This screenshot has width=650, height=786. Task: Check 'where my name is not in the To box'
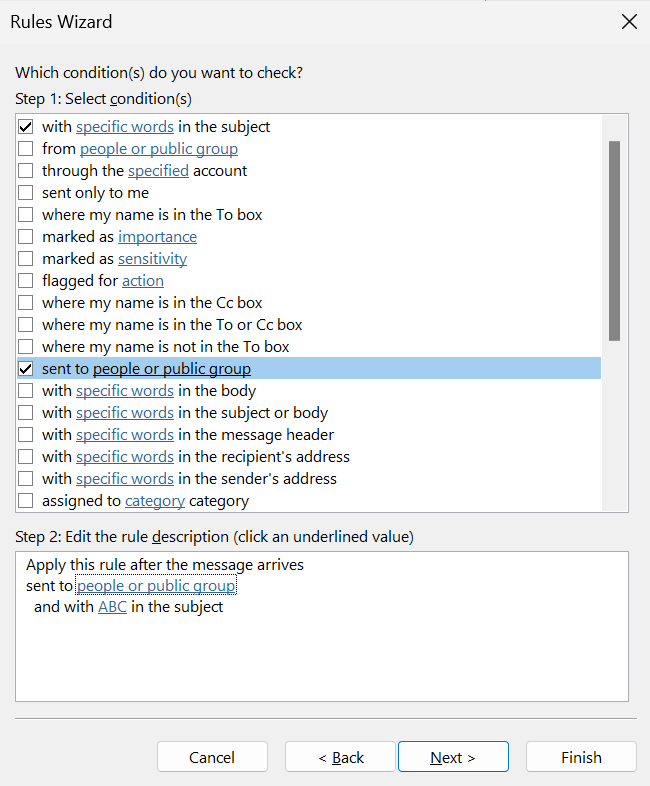point(26,347)
